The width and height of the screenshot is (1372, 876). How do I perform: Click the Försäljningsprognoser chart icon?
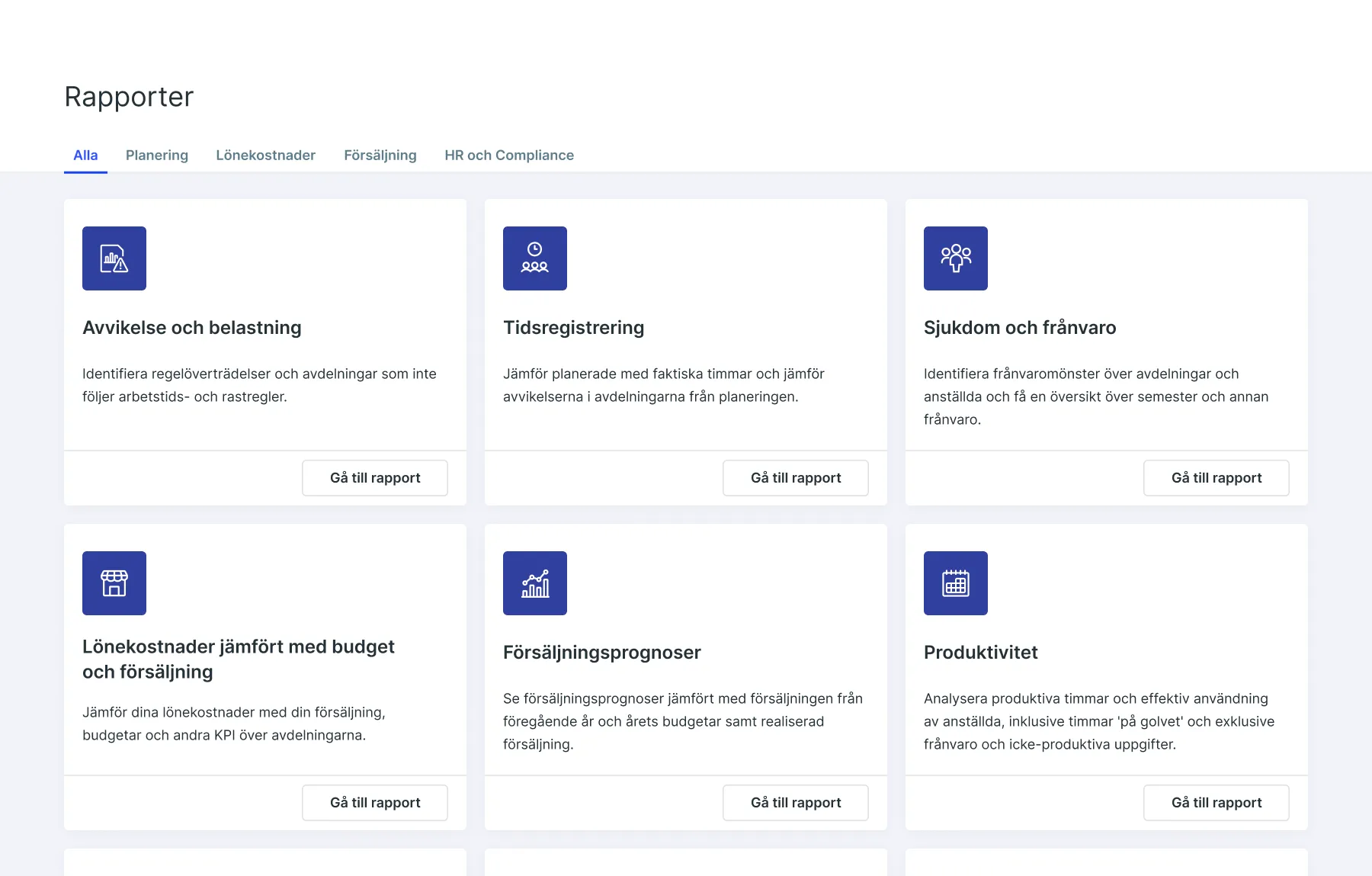pyautogui.click(x=535, y=583)
